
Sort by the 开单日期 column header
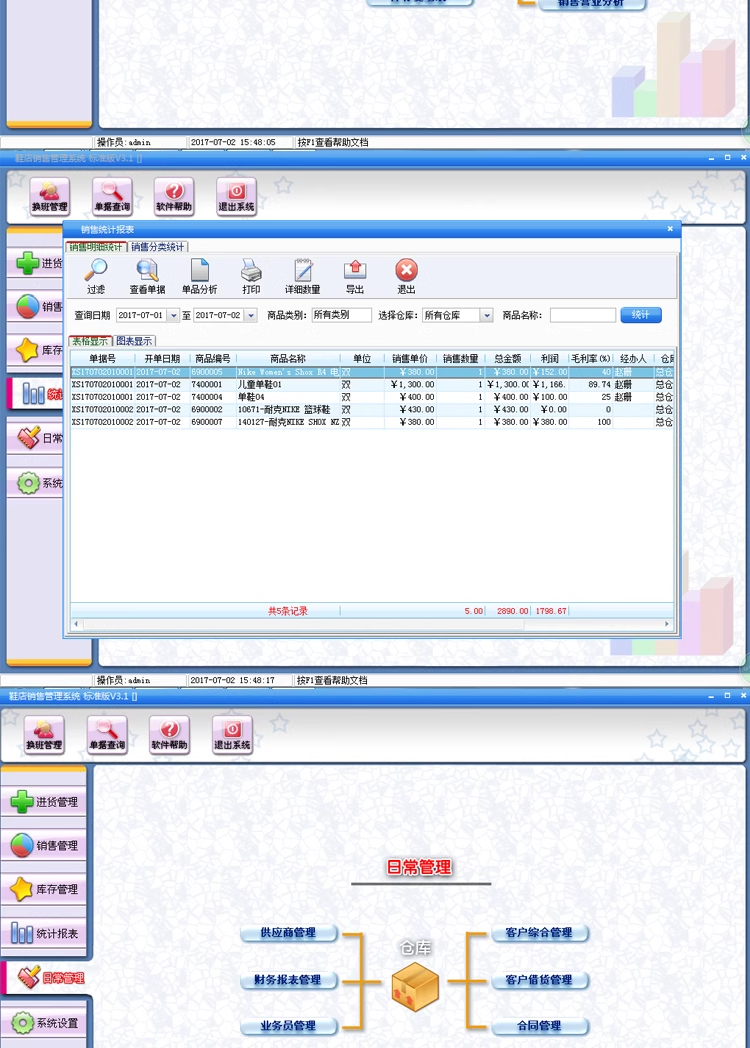tap(162, 359)
